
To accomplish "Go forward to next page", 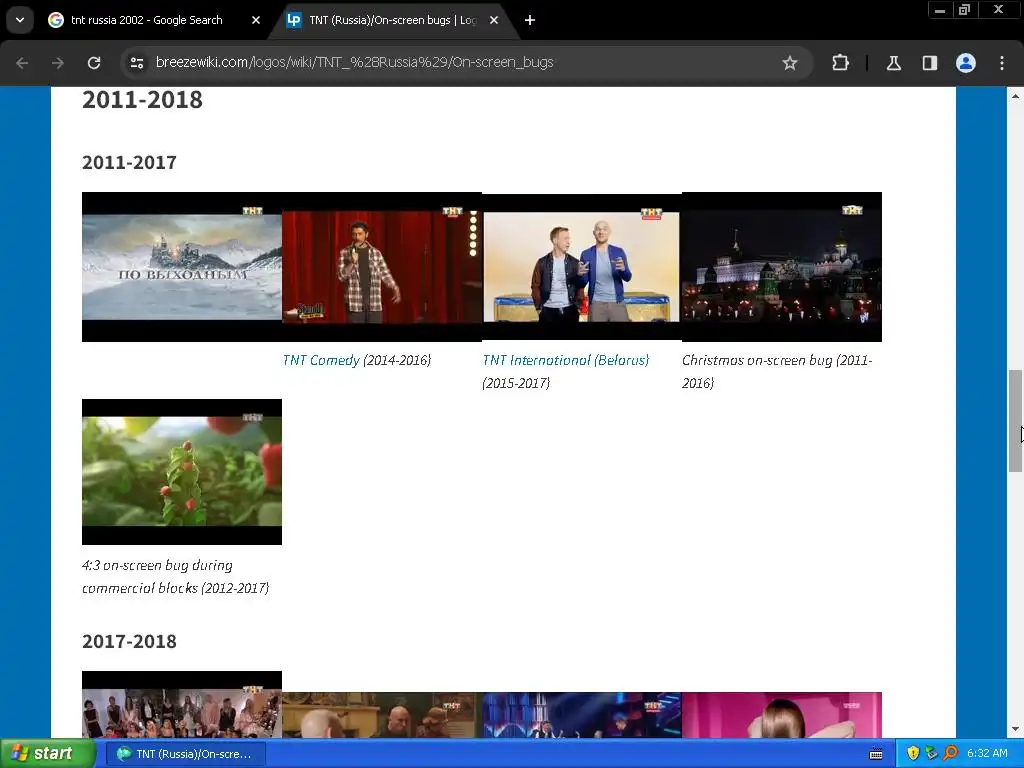I will 58,63.
